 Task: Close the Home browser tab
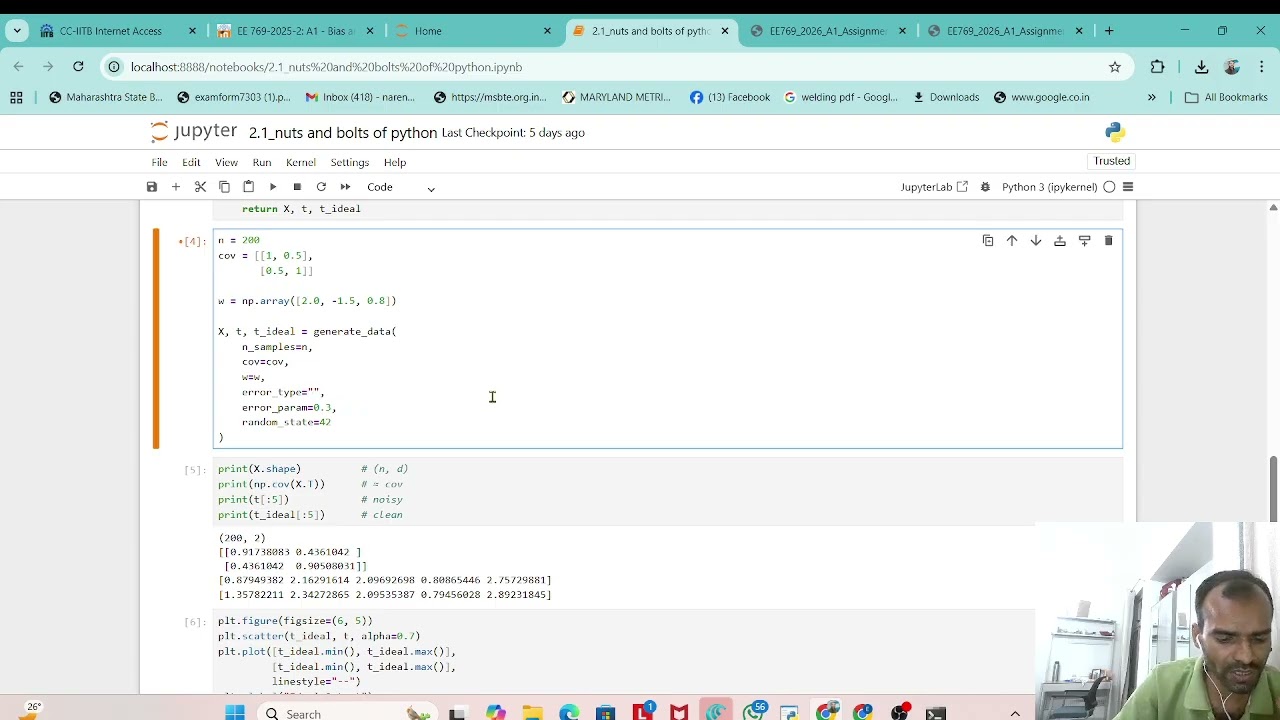[547, 31]
